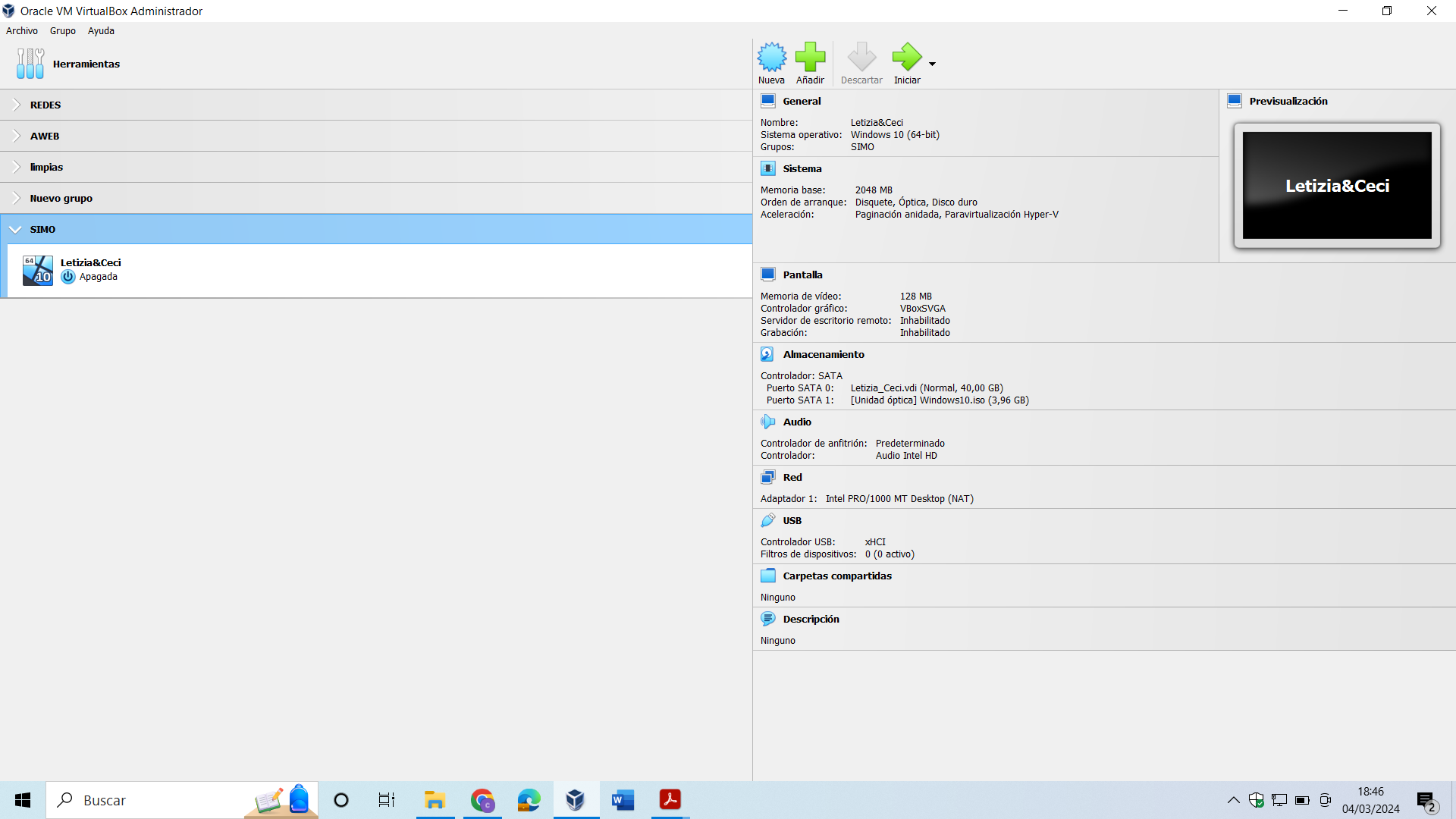
Task: Click the green Añadir plus icon
Action: pos(810,57)
